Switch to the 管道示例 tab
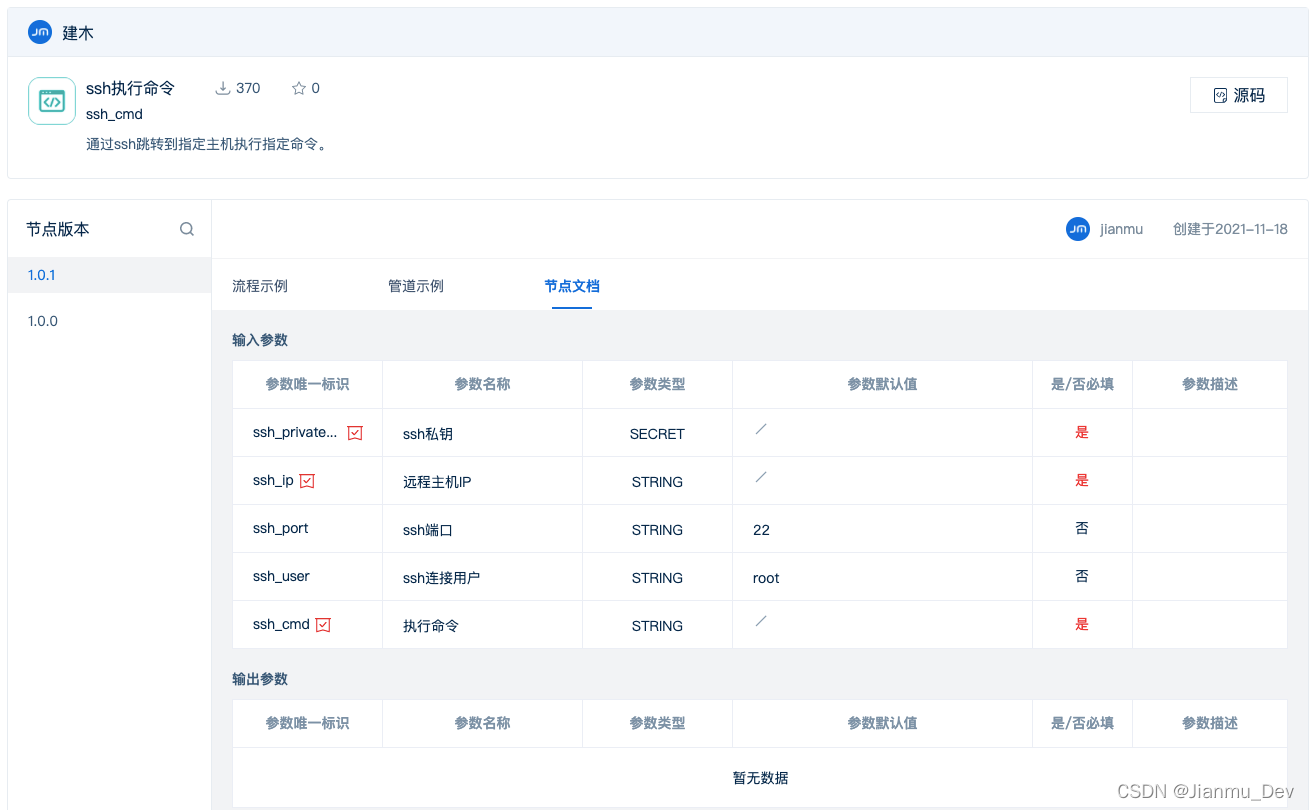 pos(415,285)
